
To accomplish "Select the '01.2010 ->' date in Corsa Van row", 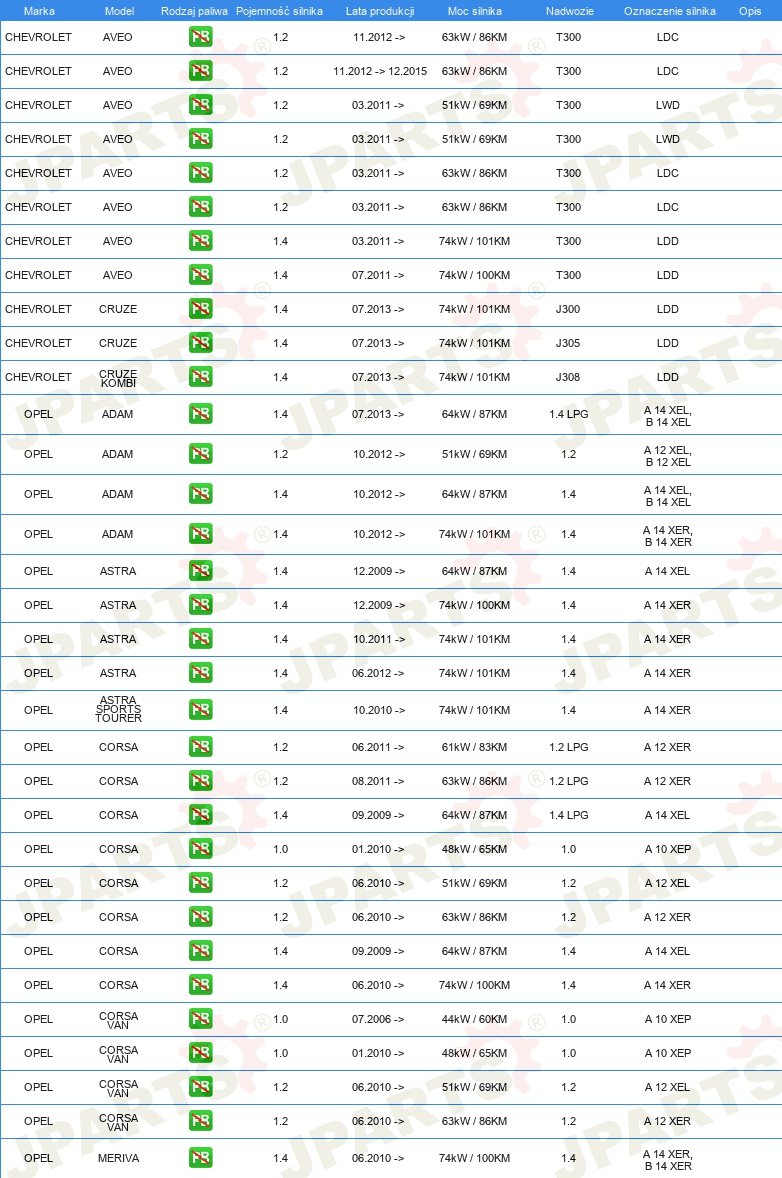I will 379,1053.
